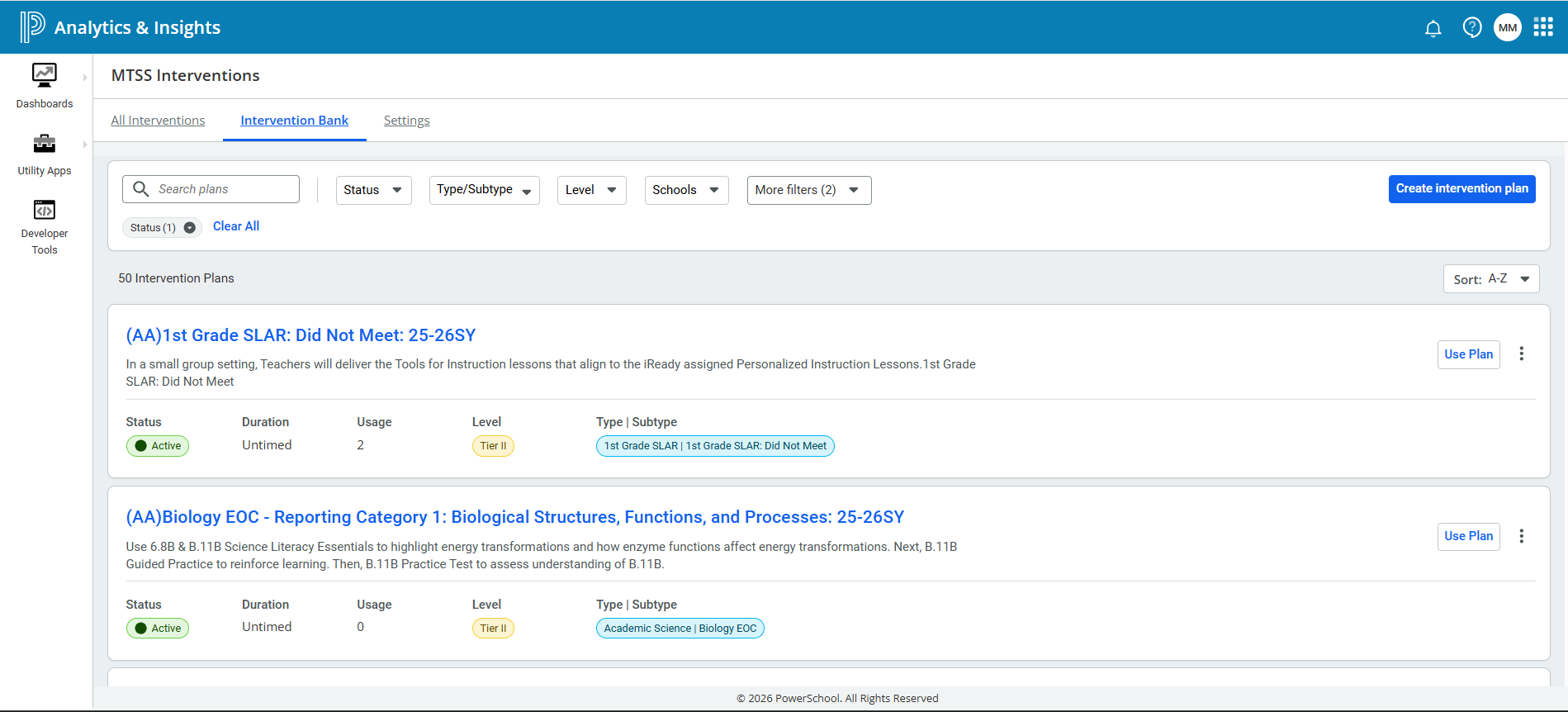Expand the Utility Apps submenu arrow
This screenshot has width=1568, height=712.
pyautogui.click(x=85, y=145)
